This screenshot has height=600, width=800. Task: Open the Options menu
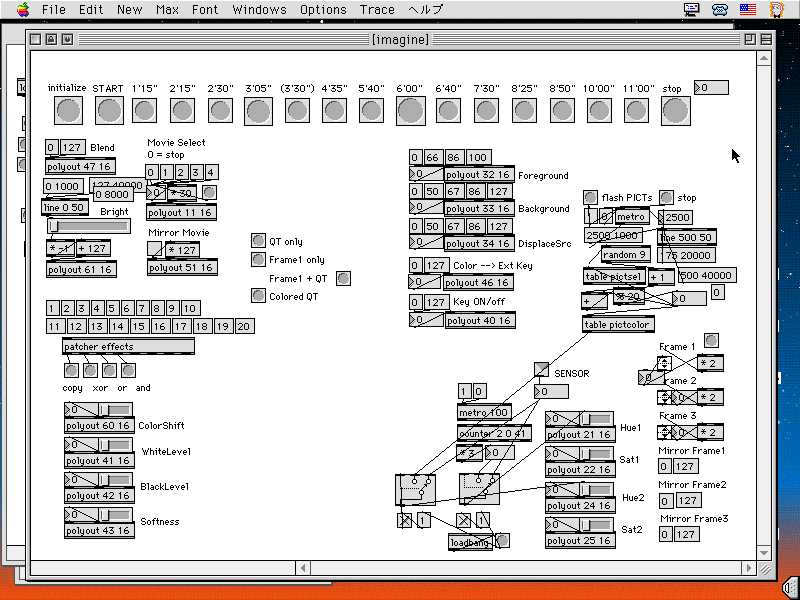point(323,9)
